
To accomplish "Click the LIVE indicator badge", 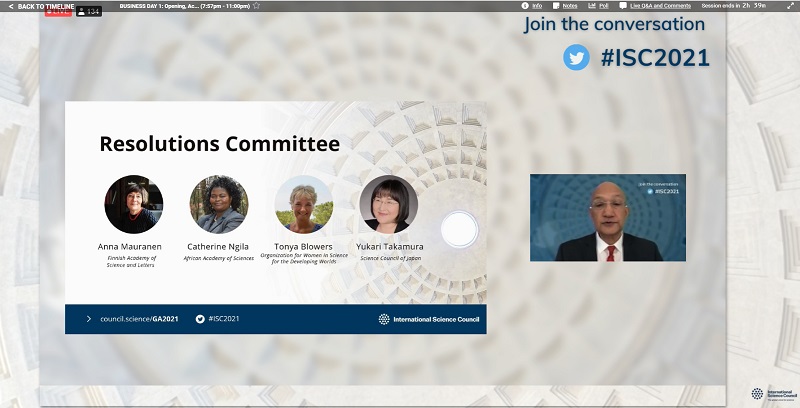I will (x=58, y=12).
